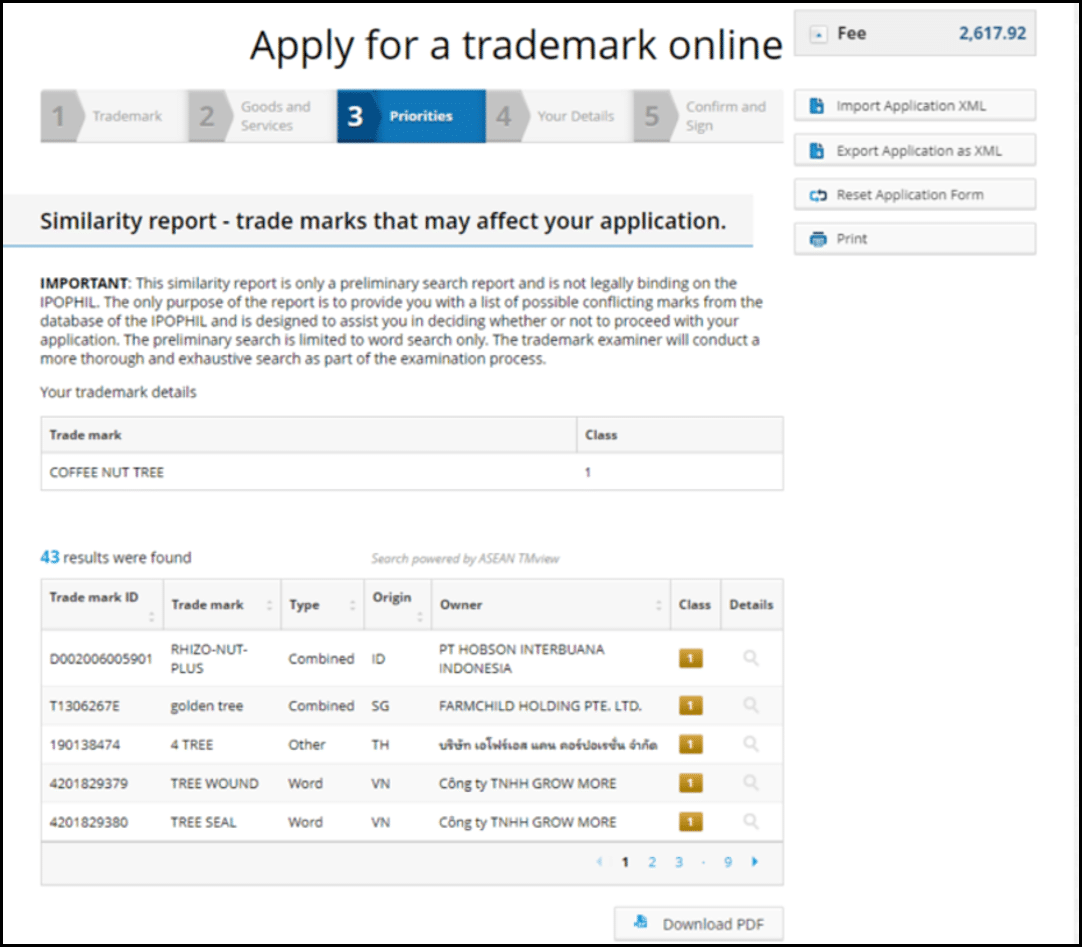Image resolution: width=1082 pixels, height=947 pixels.
Task: Click details magnifier for TREE SEAL
Action: (750, 822)
